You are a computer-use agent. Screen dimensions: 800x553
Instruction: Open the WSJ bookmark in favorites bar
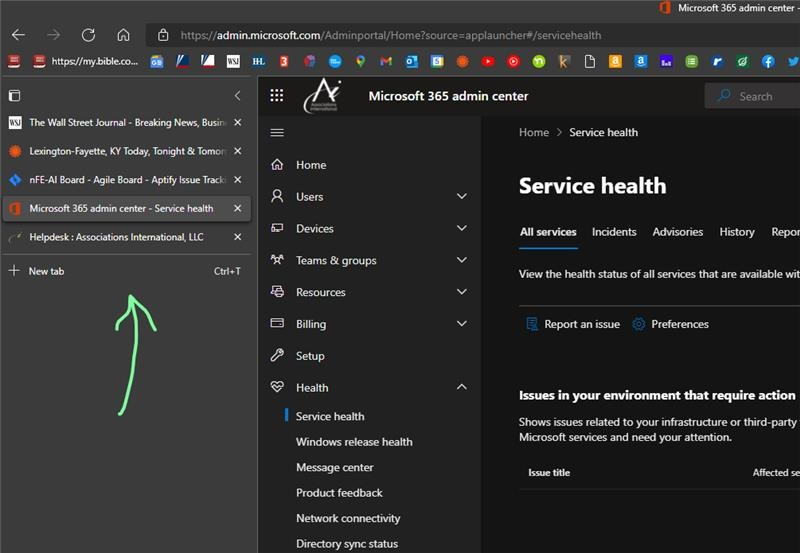point(233,61)
